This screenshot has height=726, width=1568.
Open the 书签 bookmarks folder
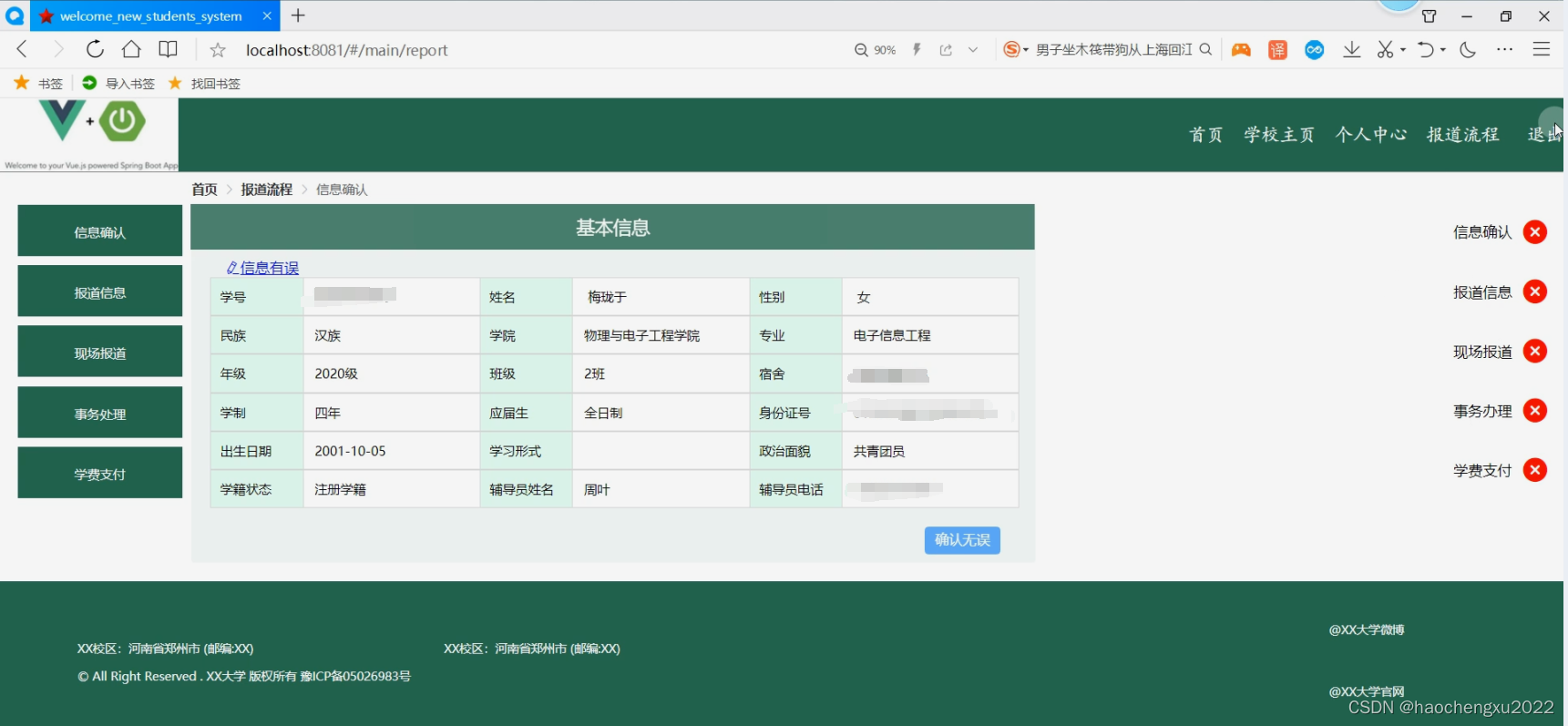tap(38, 83)
